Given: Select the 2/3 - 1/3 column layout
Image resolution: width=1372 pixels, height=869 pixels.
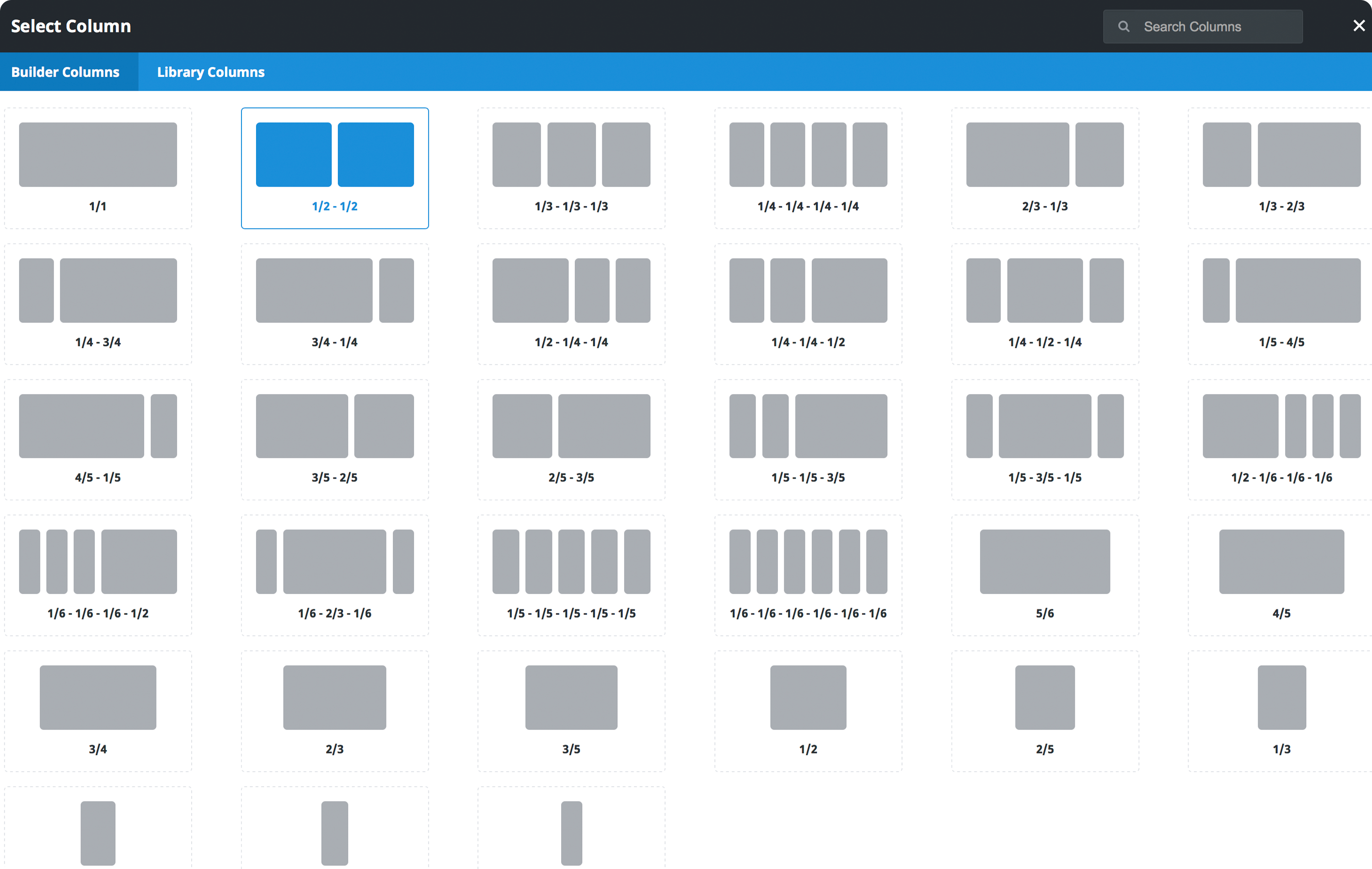Looking at the screenshot, I should point(1045,167).
